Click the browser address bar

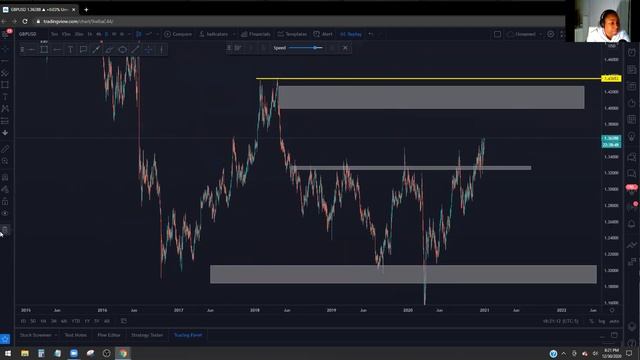[300, 21]
